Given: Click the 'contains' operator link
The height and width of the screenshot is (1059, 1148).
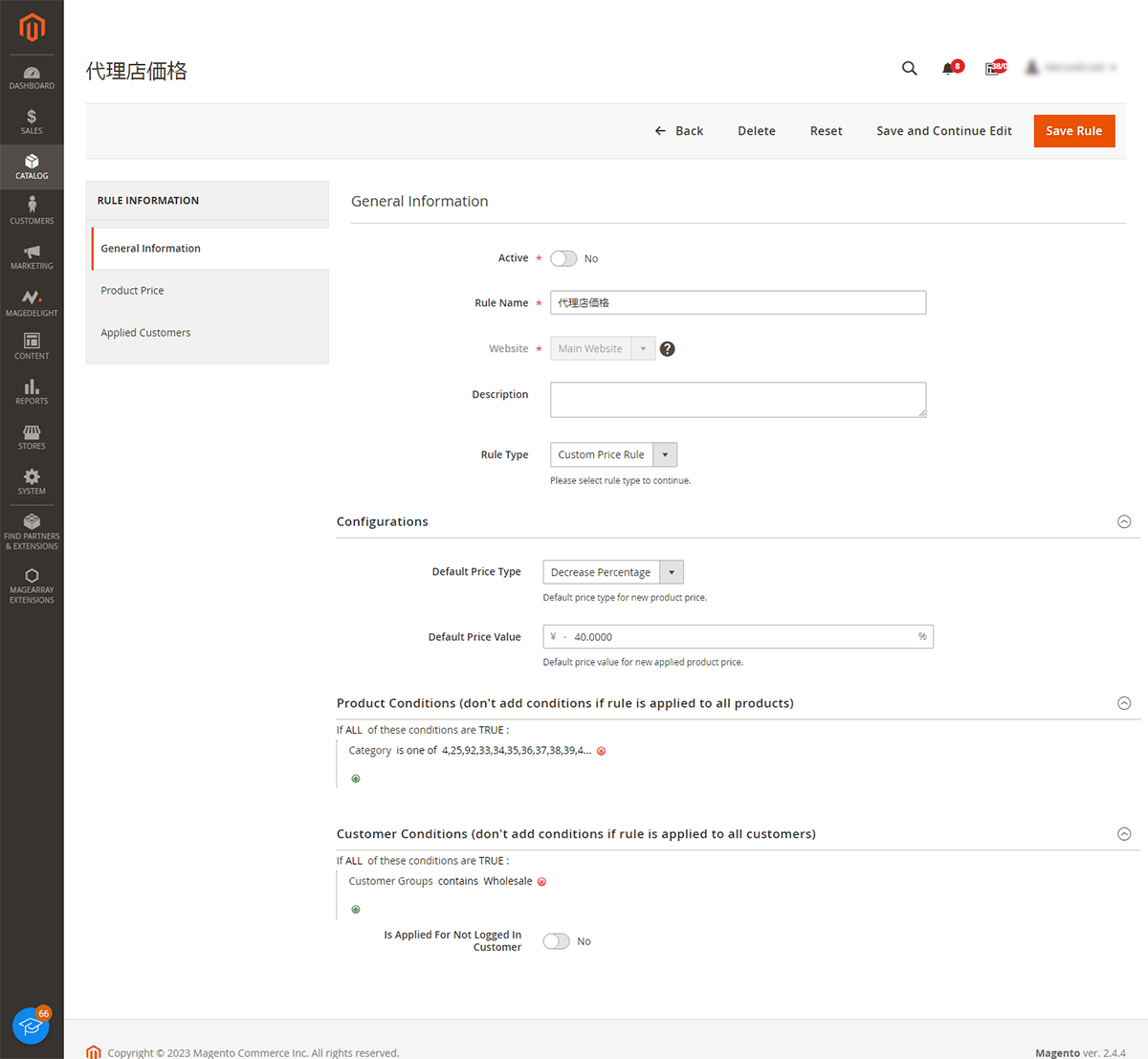Looking at the screenshot, I should 458,882.
